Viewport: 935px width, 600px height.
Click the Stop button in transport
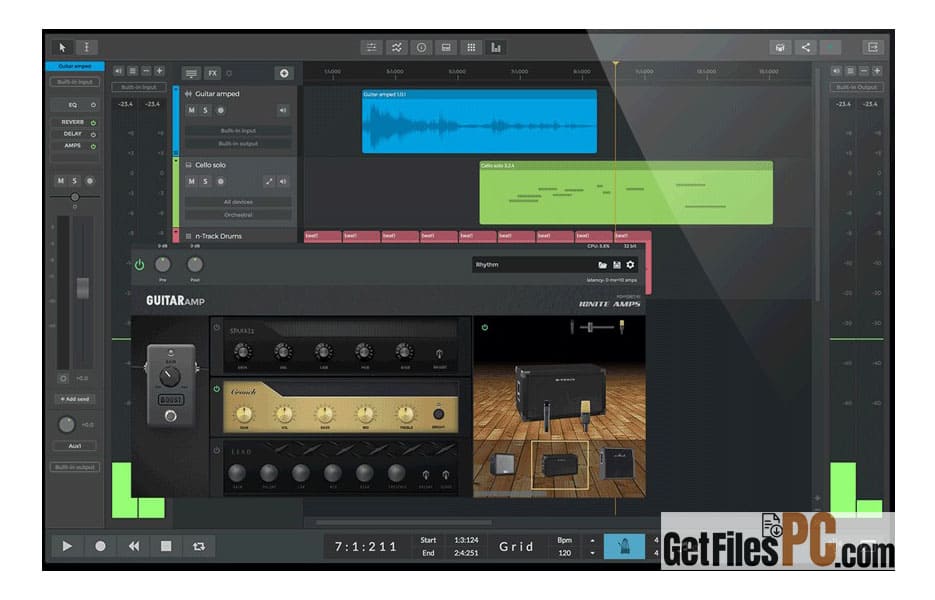coord(166,546)
